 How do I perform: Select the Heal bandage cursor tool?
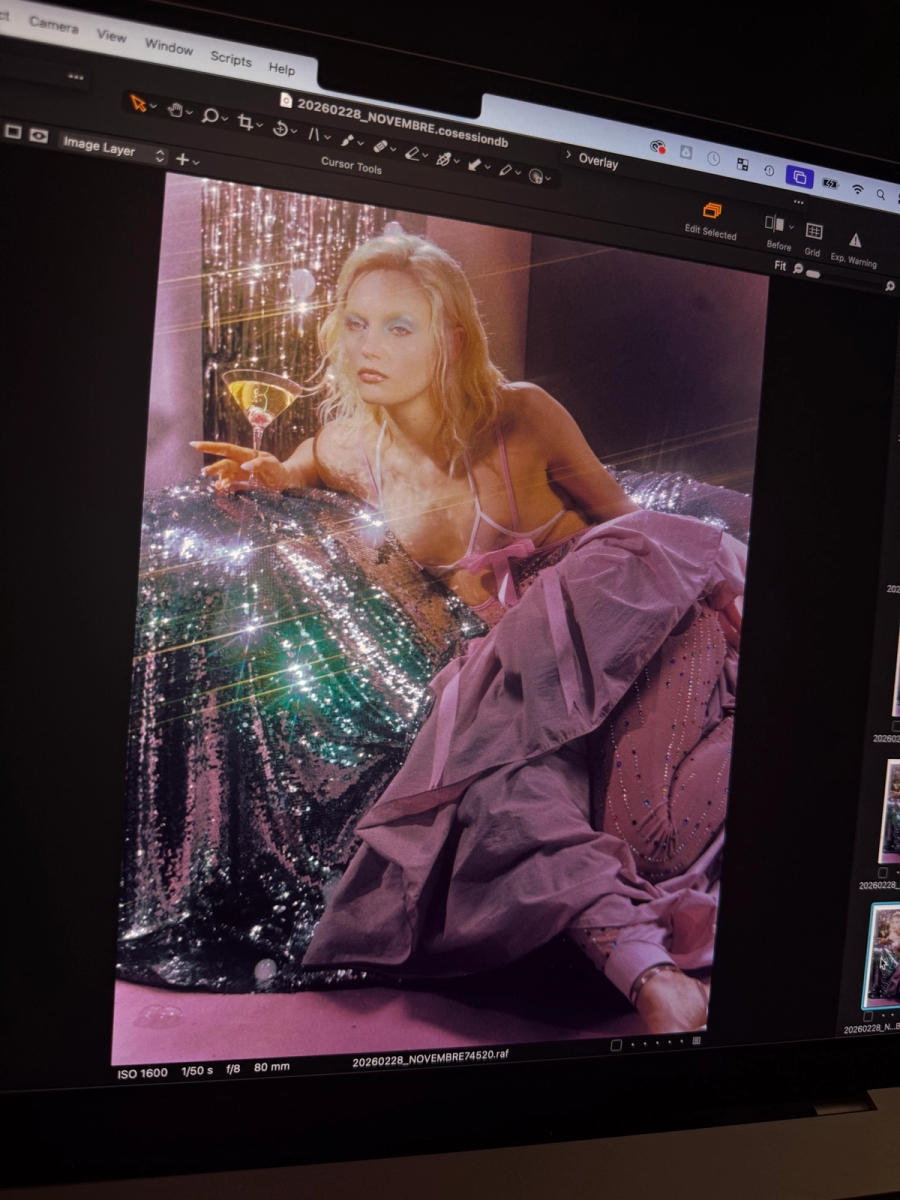point(379,147)
